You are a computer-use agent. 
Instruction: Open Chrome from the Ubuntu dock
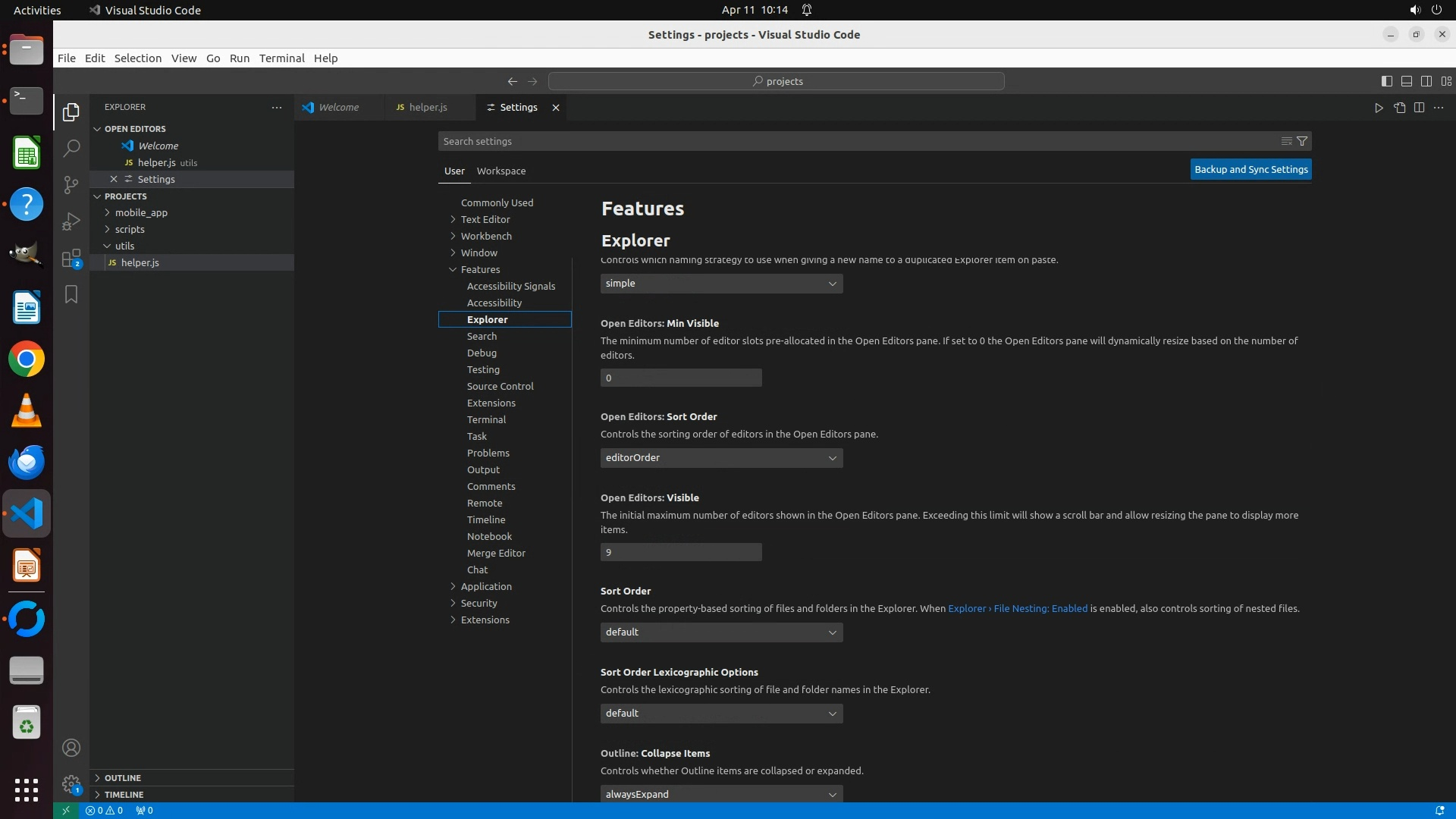27,359
